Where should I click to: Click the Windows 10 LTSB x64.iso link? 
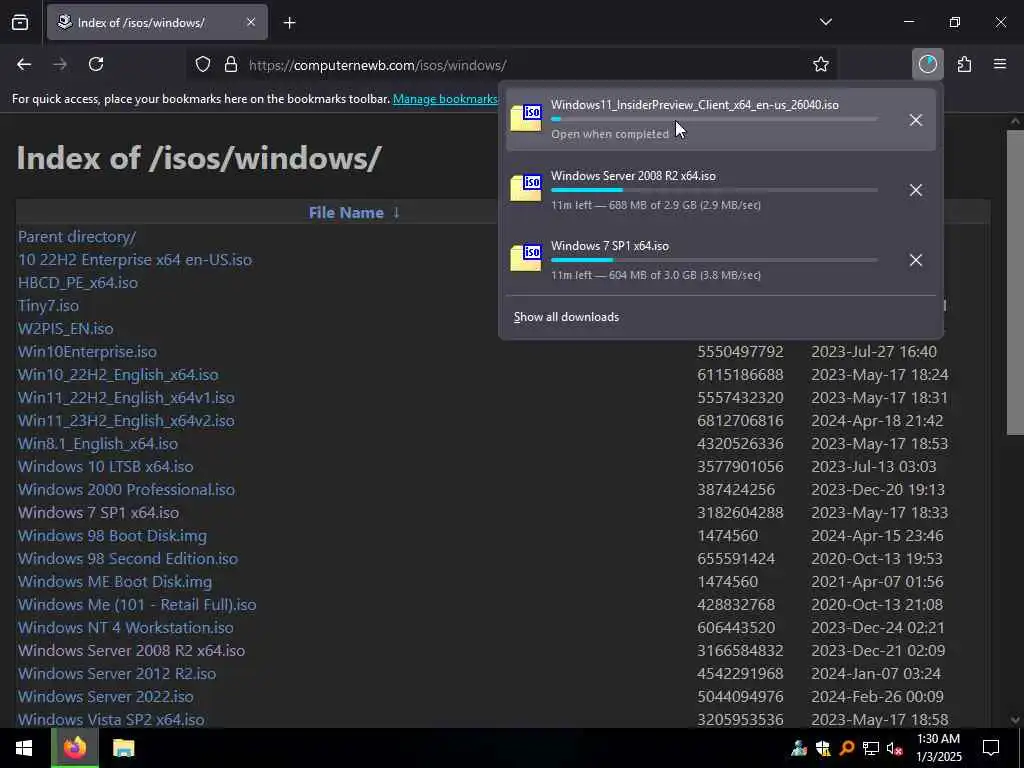tap(106, 466)
